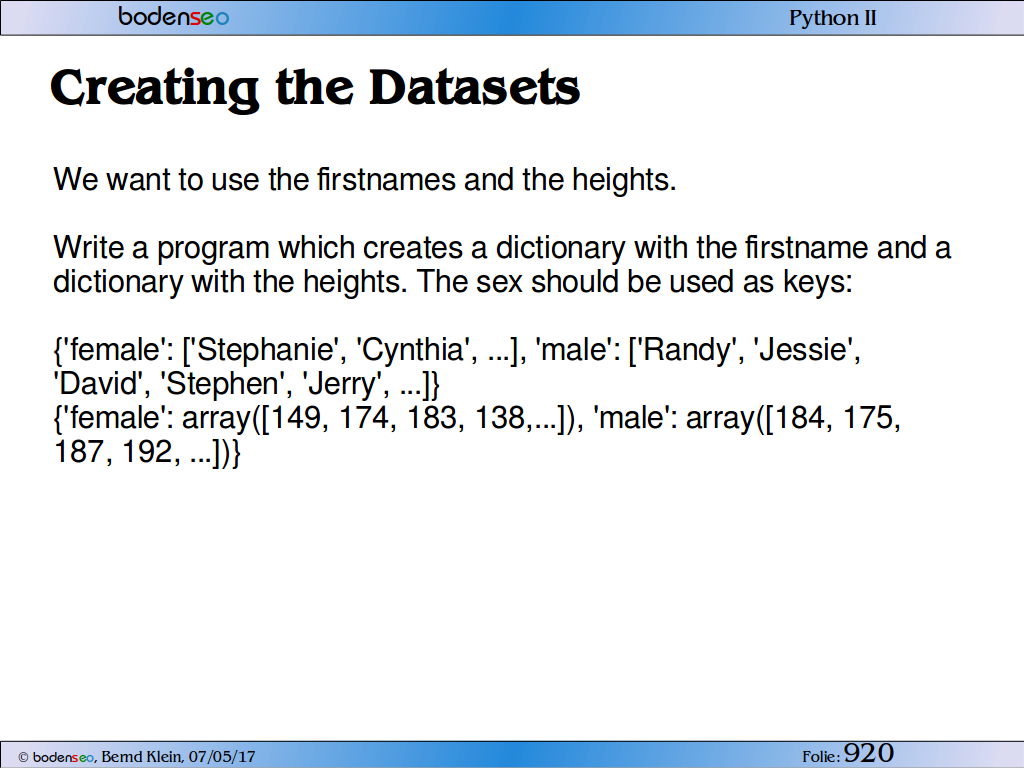The height and width of the screenshot is (768, 1024).
Task: Click the sentence 'We want to use the firstnames'
Action: pyautogui.click(x=364, y=180)
